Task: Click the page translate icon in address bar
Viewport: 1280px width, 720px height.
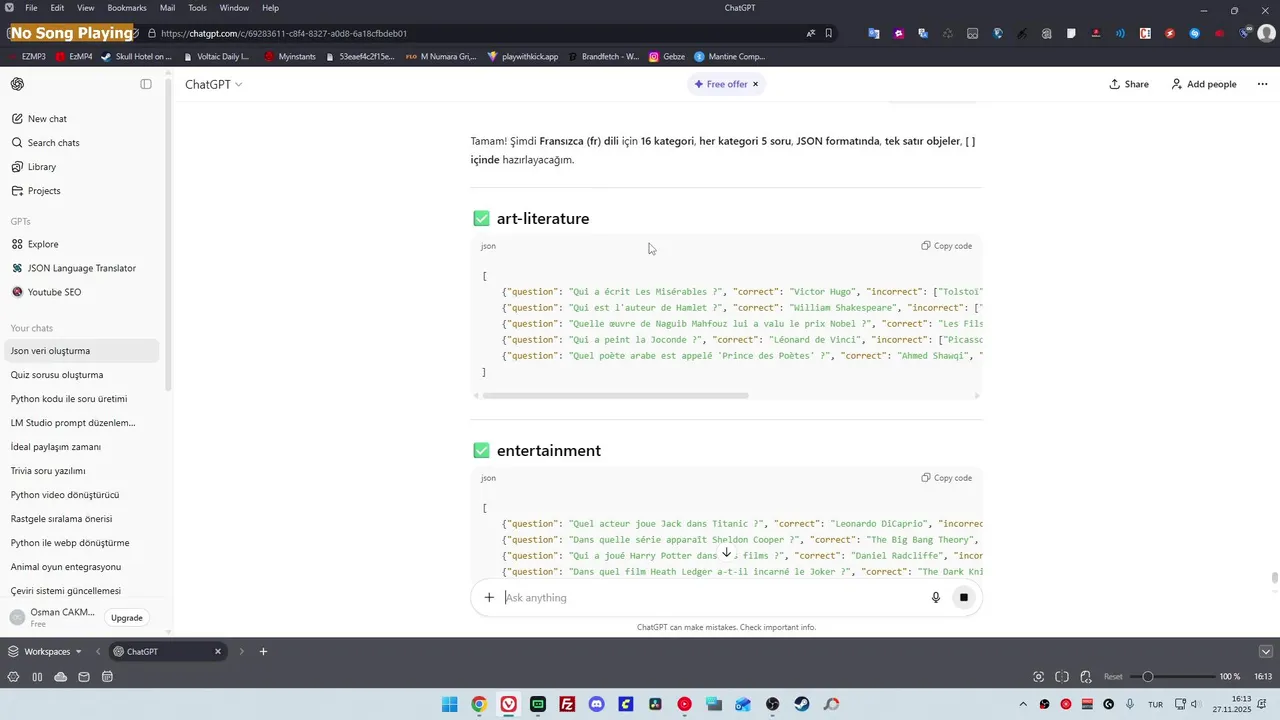Action: click(x=811, y=33)
